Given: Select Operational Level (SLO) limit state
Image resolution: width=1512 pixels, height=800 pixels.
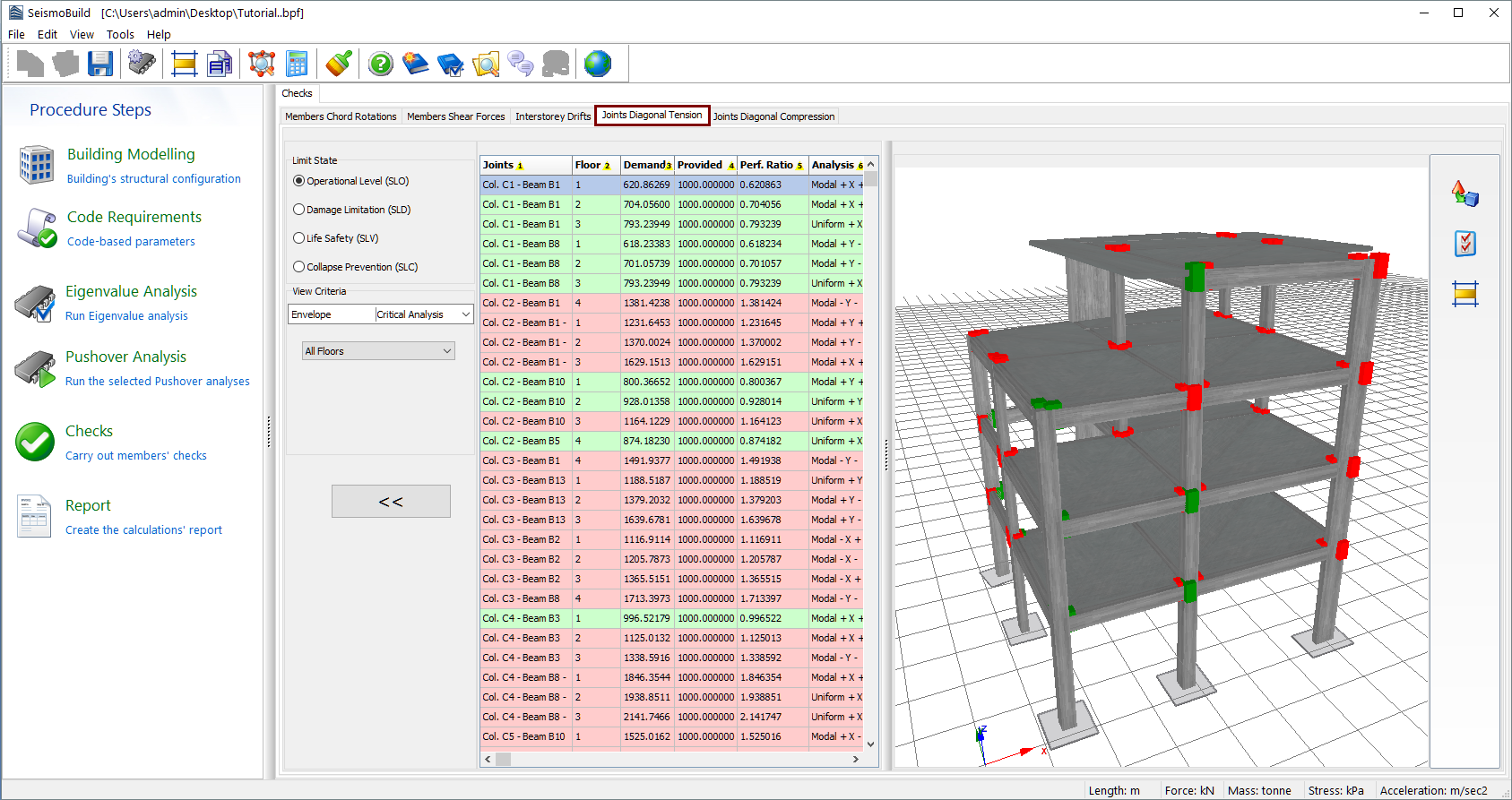Looking at the screenshot, I should [299, 181].
